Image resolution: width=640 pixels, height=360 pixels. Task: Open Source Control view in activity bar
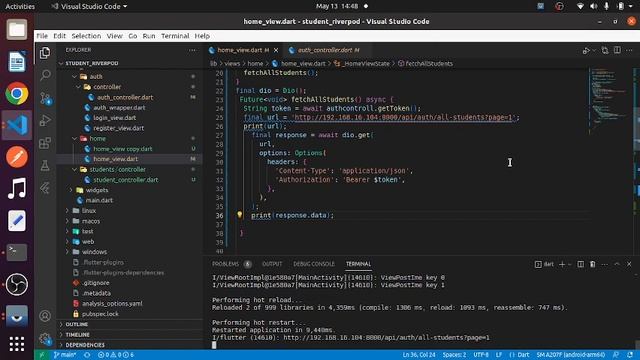[x=45, y=98]
